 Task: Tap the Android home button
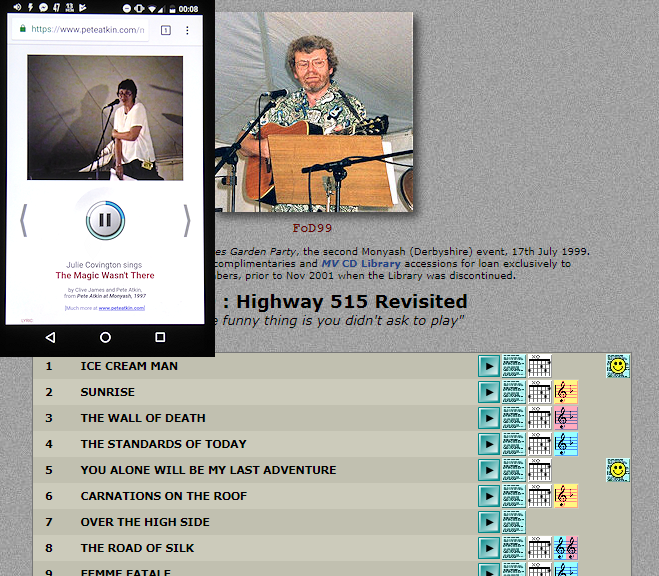pyautogui.click(x=105, y=337)
